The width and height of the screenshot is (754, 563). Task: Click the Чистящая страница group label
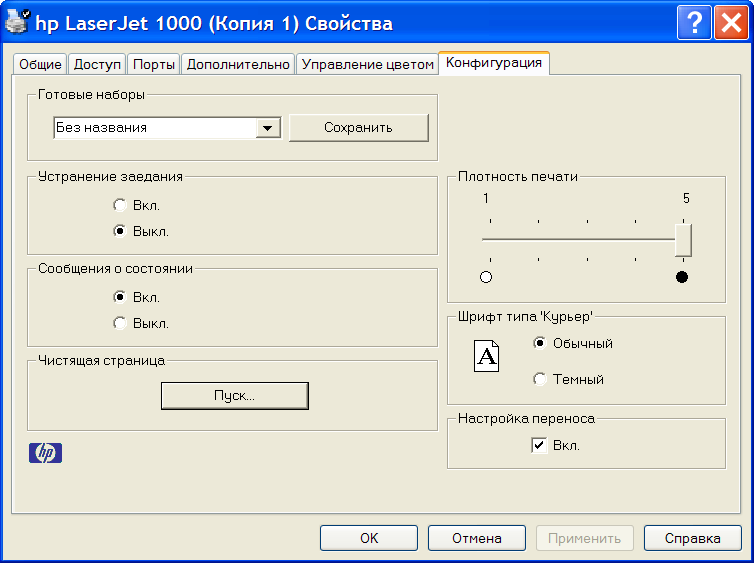[101, 361]
